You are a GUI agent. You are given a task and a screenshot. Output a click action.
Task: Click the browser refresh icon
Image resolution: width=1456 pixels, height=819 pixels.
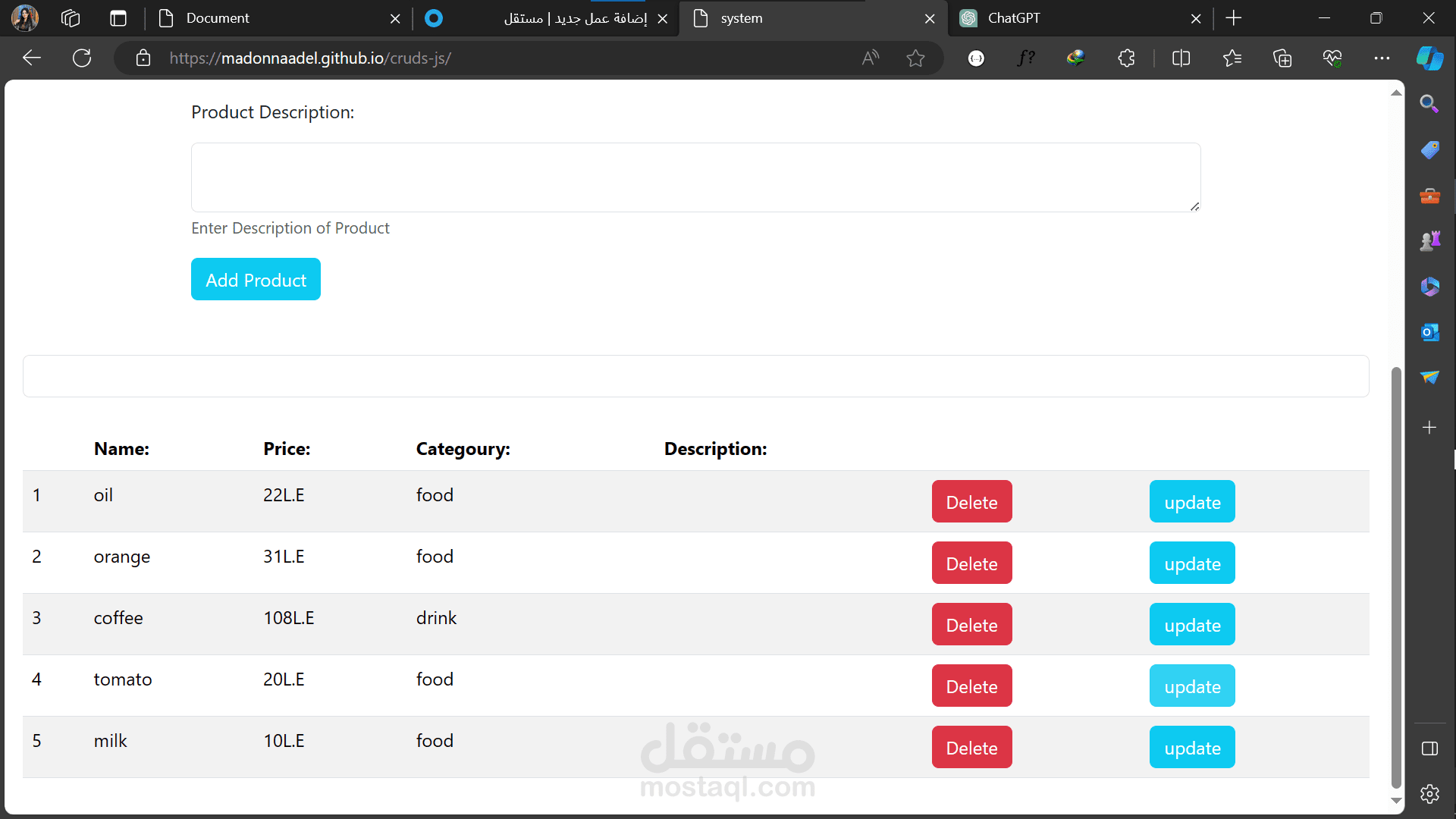click(82, 58)
